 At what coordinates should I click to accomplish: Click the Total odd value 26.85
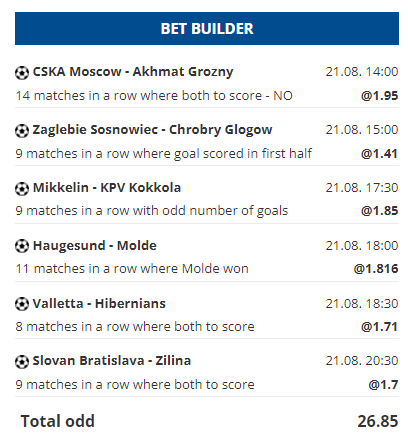coord(378,421)
